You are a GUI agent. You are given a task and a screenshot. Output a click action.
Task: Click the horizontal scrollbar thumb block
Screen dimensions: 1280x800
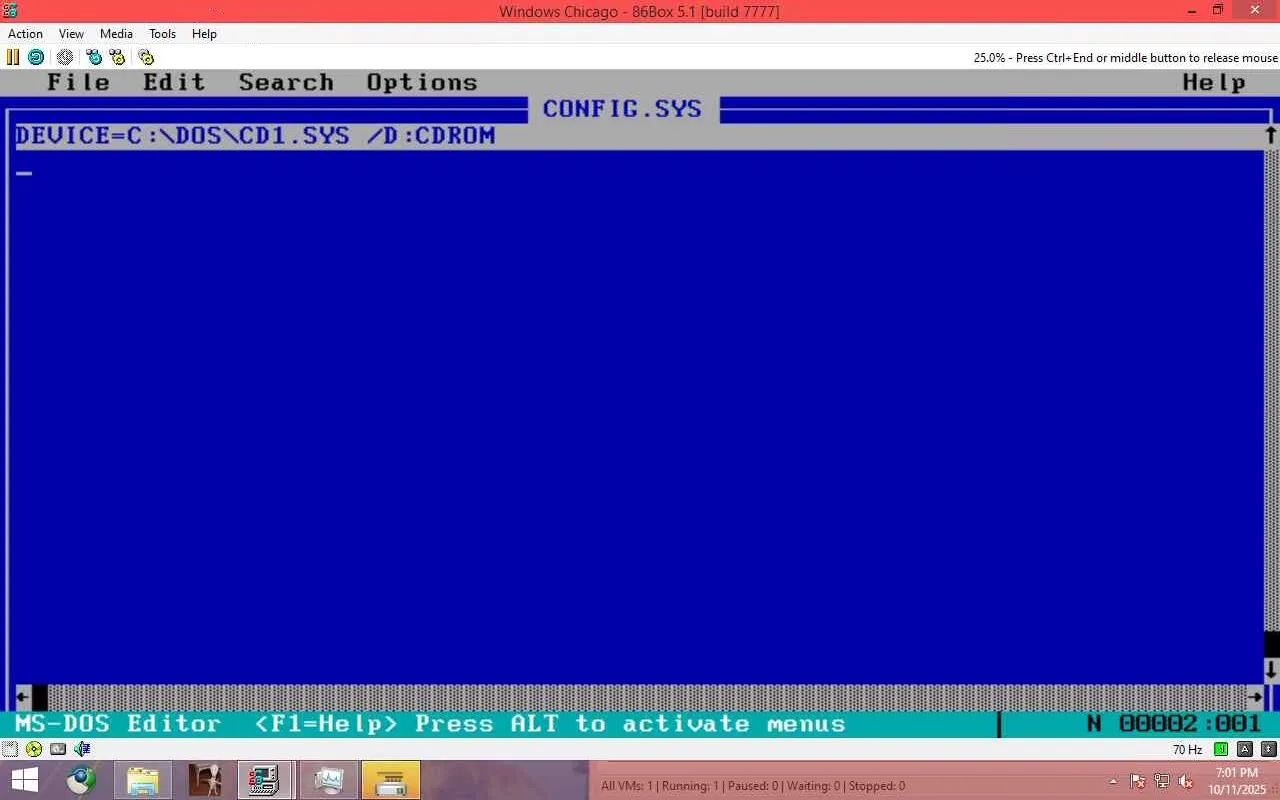[x=39, y=696]
